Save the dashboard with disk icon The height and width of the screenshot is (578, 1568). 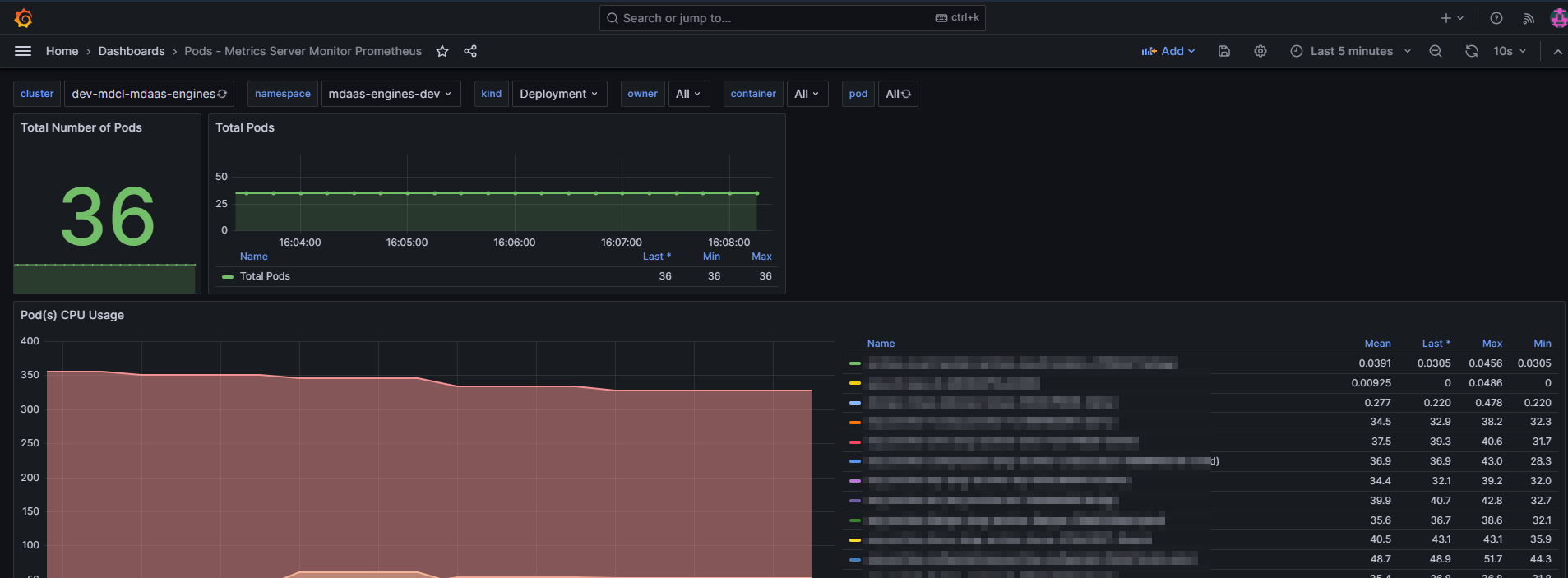tap(1224, 51)
